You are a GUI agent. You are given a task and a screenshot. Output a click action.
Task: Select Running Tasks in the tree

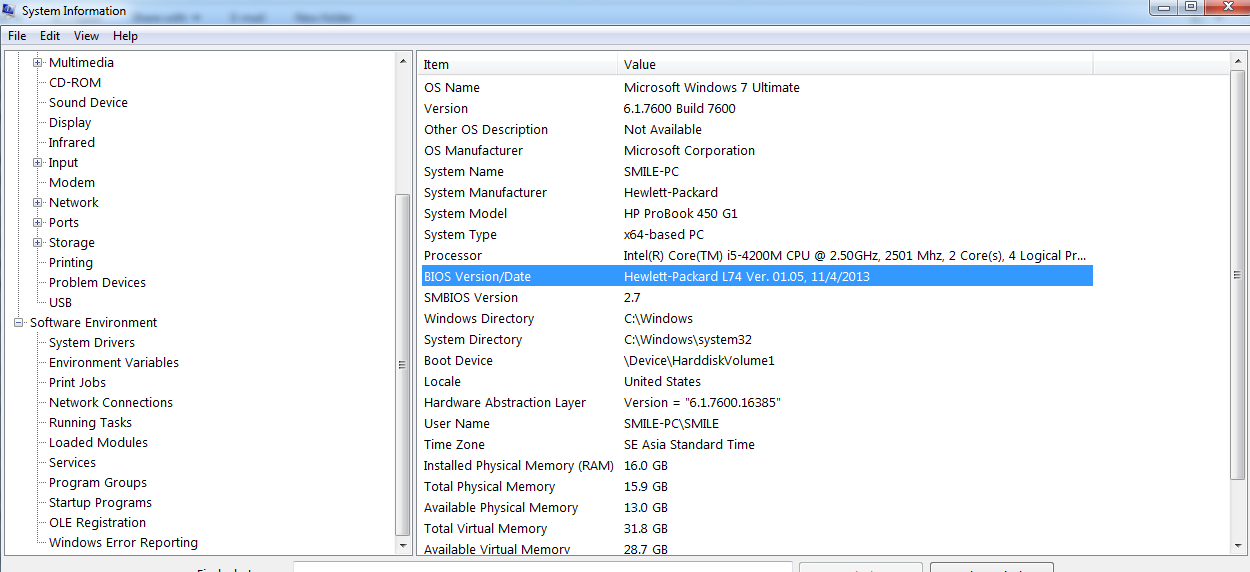click(90, 422)
